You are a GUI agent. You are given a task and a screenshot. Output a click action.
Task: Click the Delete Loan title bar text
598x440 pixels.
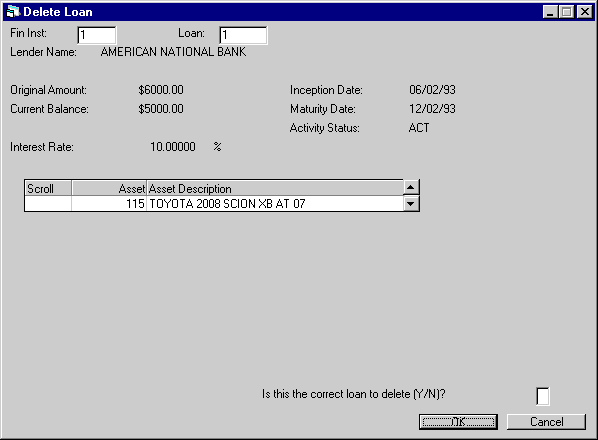[x=58, y=12]
